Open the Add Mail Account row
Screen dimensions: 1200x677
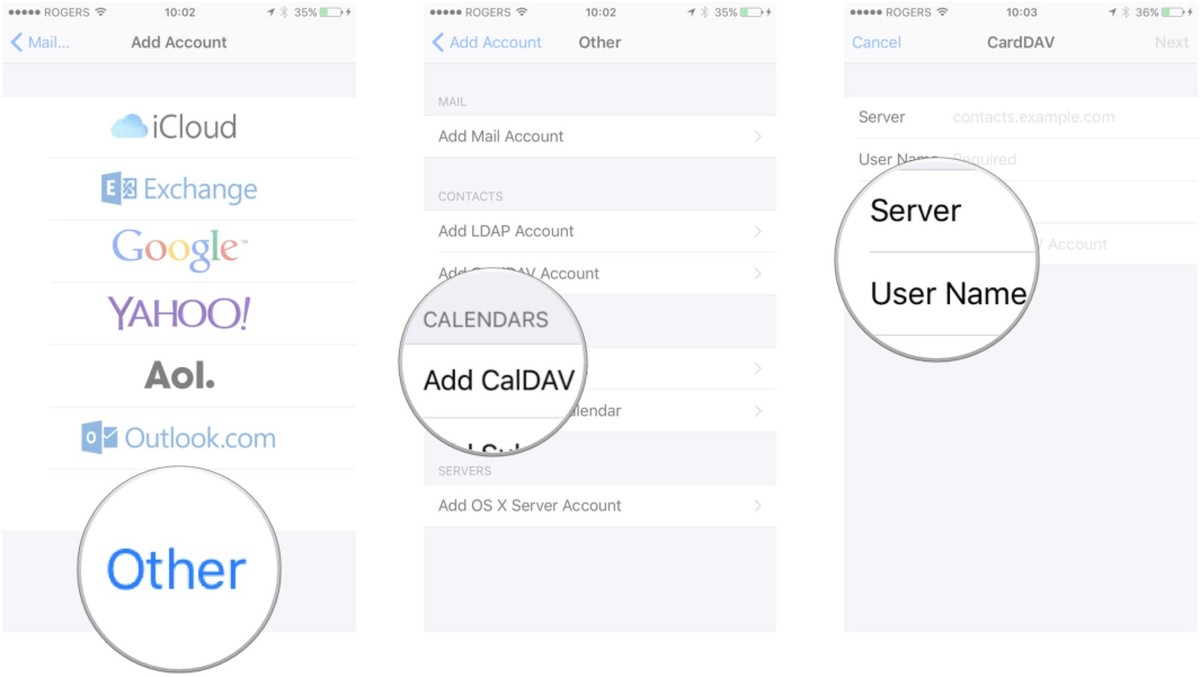[x=600, y=136]
